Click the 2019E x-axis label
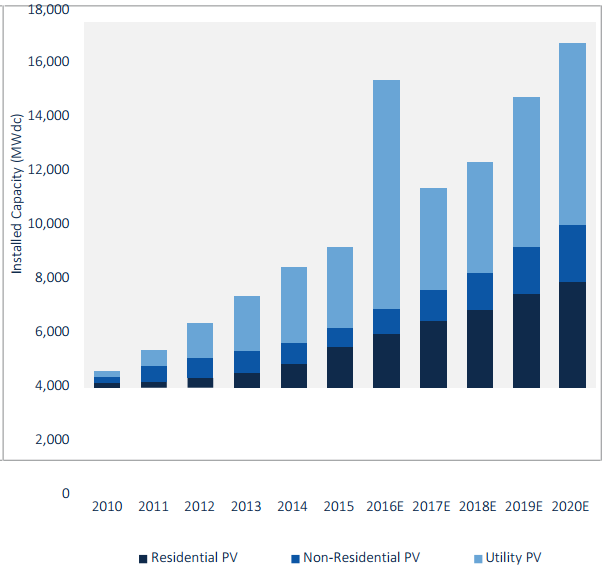This screenshot has width=605, height=577. (x=524, y=506)
